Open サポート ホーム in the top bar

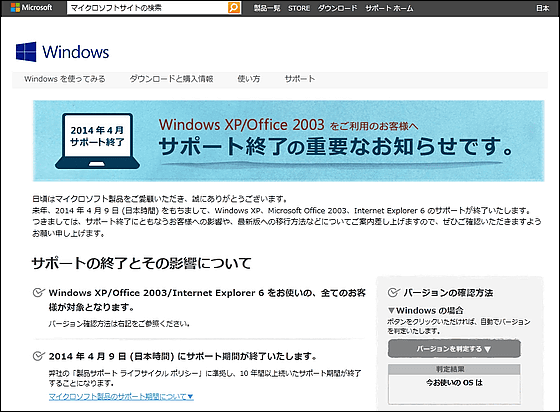click(389, 8)
